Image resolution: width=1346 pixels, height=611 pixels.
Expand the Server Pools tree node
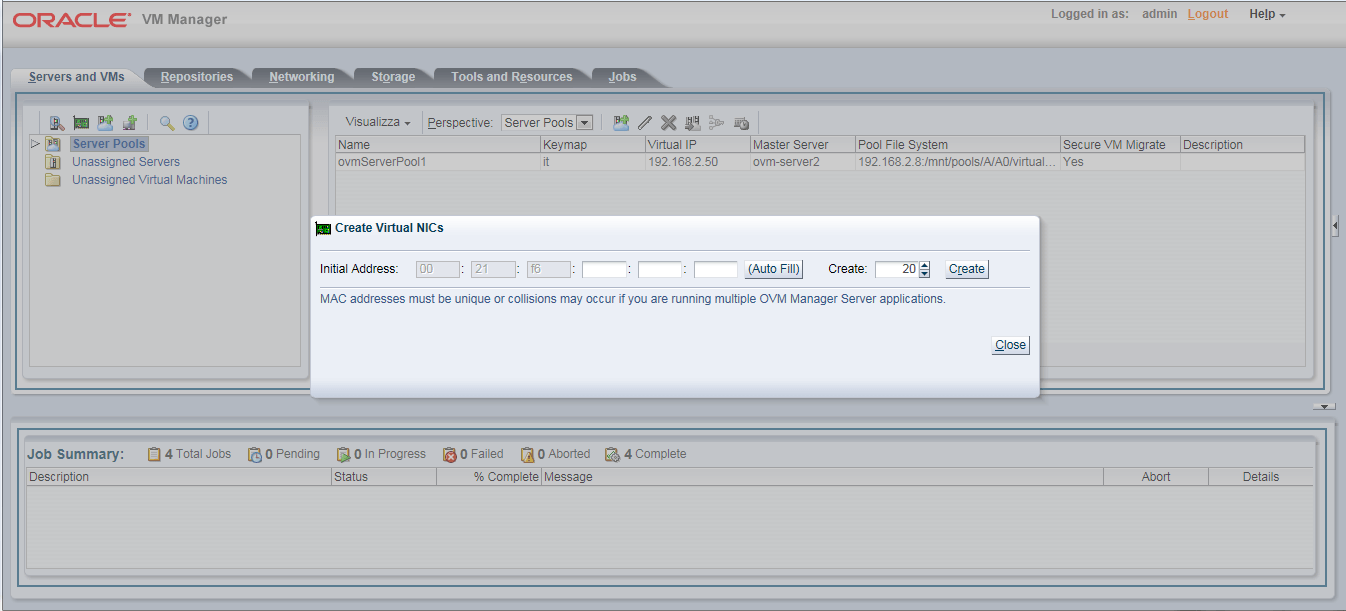coord(36,144)
